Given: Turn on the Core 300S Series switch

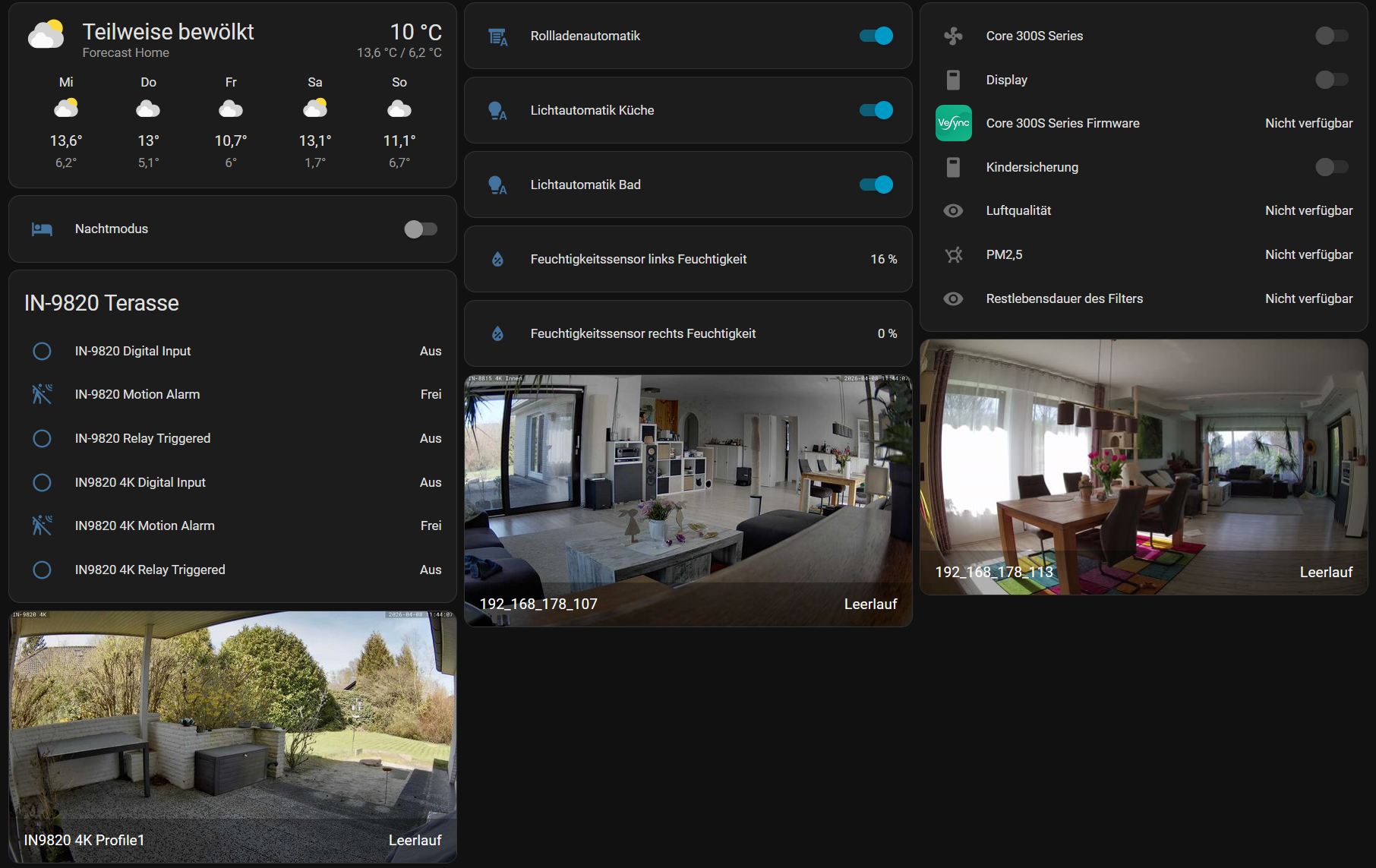Looking at the screenshot, I should pyautogui.click(x=1331, y=36).
